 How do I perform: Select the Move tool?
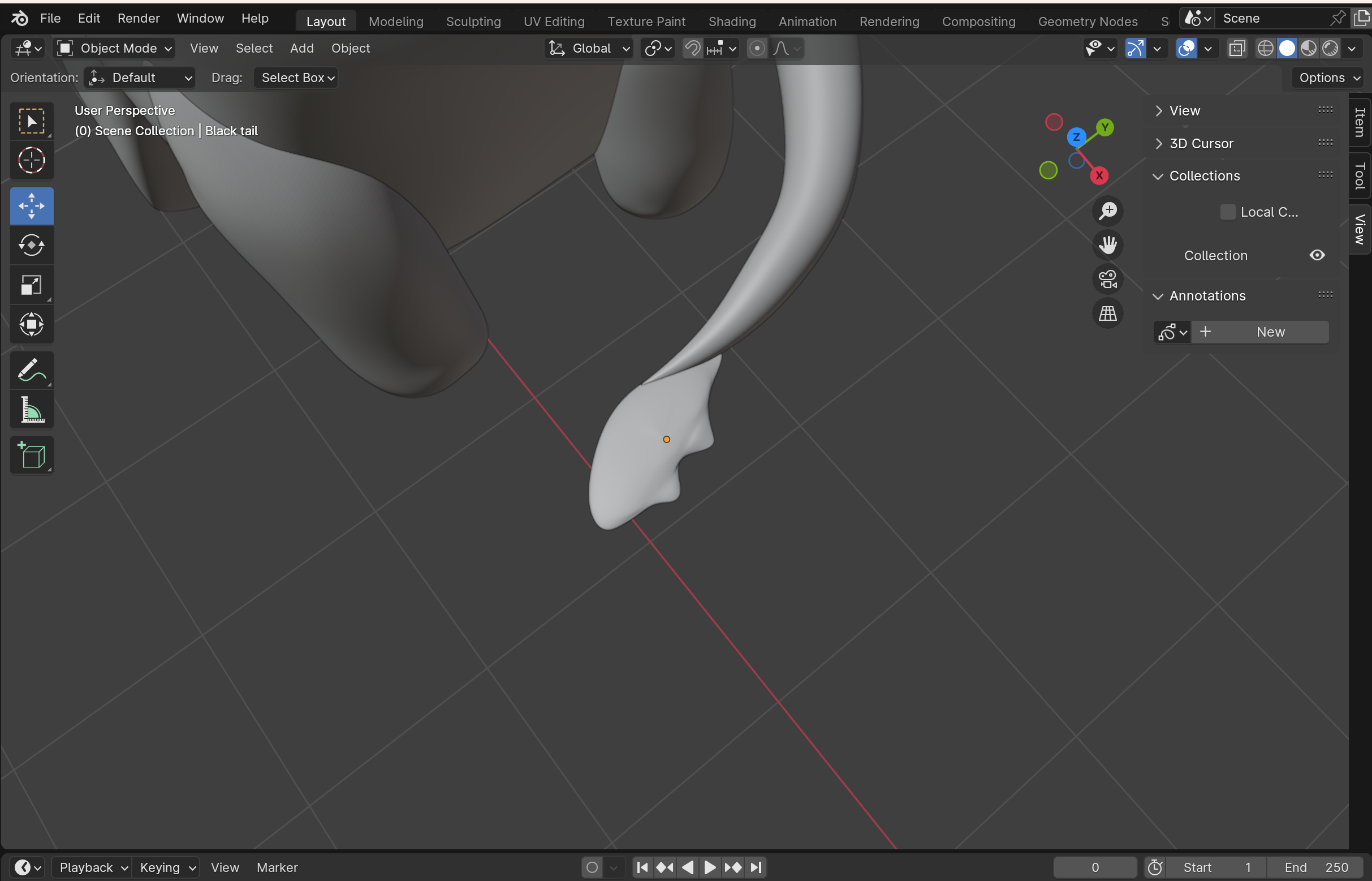click(x=32, y=206)
